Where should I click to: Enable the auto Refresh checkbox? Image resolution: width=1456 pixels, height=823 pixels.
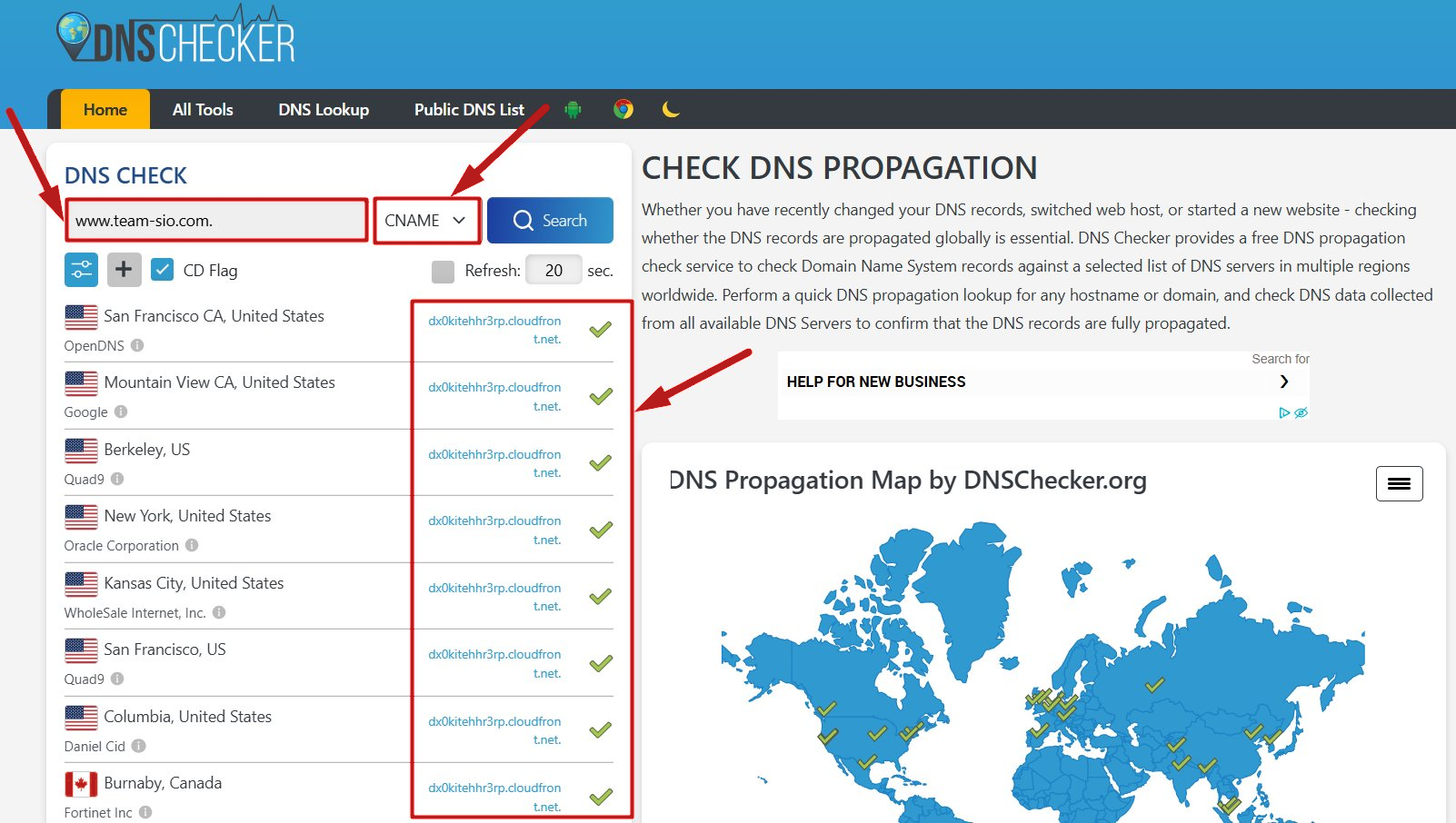(443, 271)
